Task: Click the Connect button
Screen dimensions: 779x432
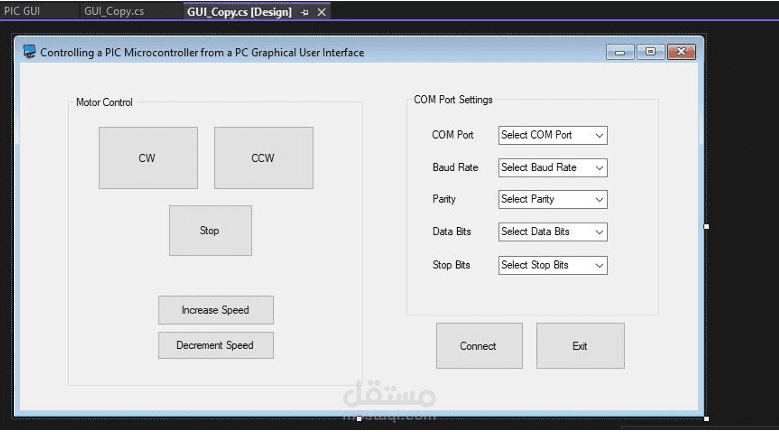Action: pos(479,346)
